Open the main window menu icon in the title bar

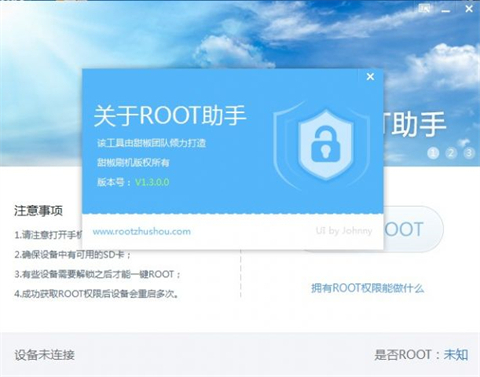(x=424, y=9)
